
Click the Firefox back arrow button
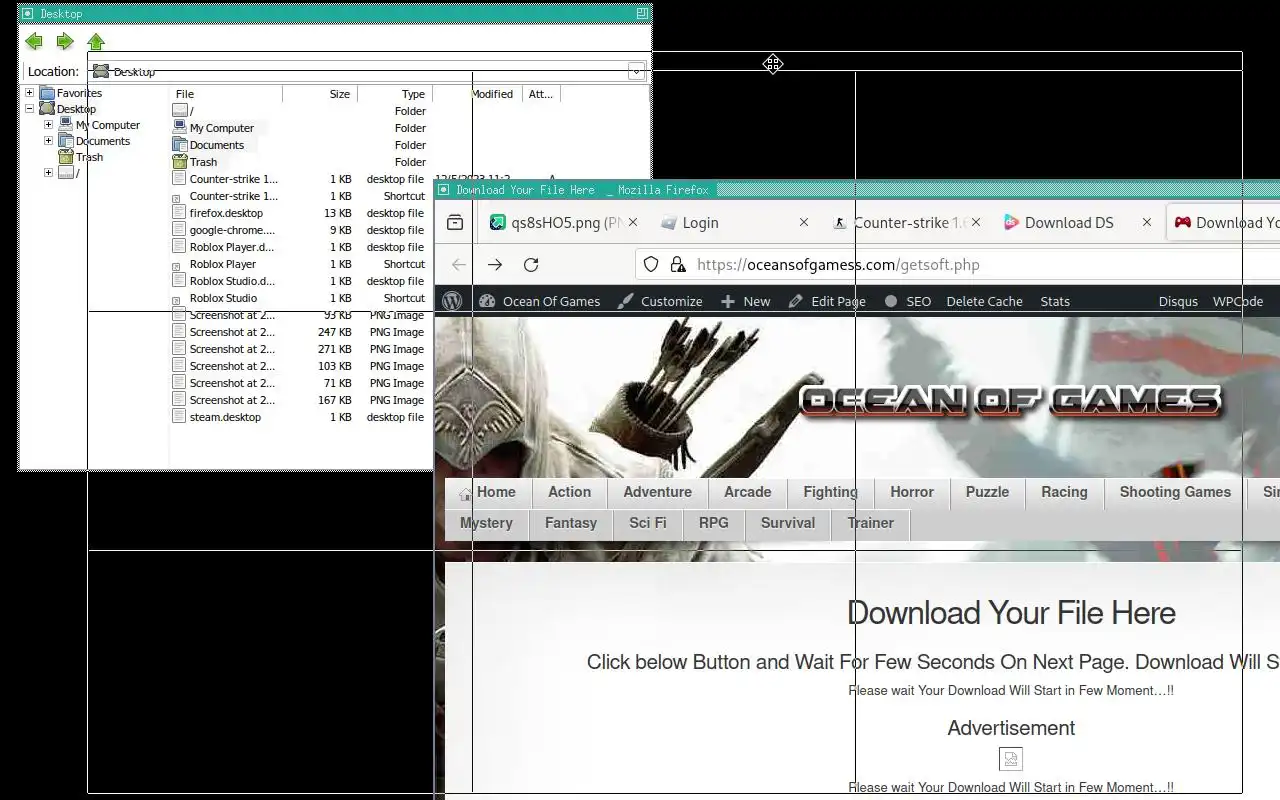(x=459, y=265)
